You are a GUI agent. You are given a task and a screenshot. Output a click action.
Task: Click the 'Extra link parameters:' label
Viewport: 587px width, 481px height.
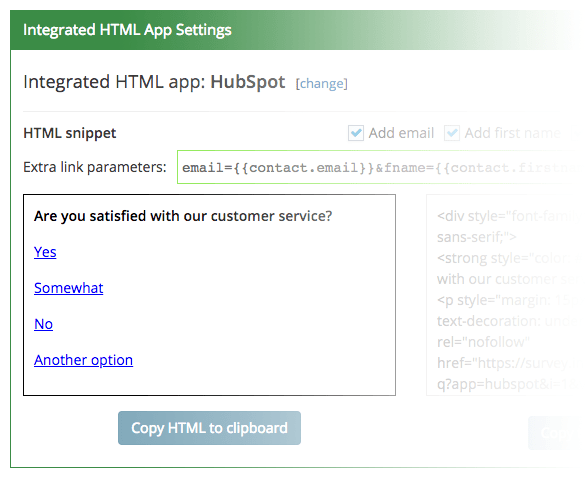pyautogui.click(x=95, y=167)
